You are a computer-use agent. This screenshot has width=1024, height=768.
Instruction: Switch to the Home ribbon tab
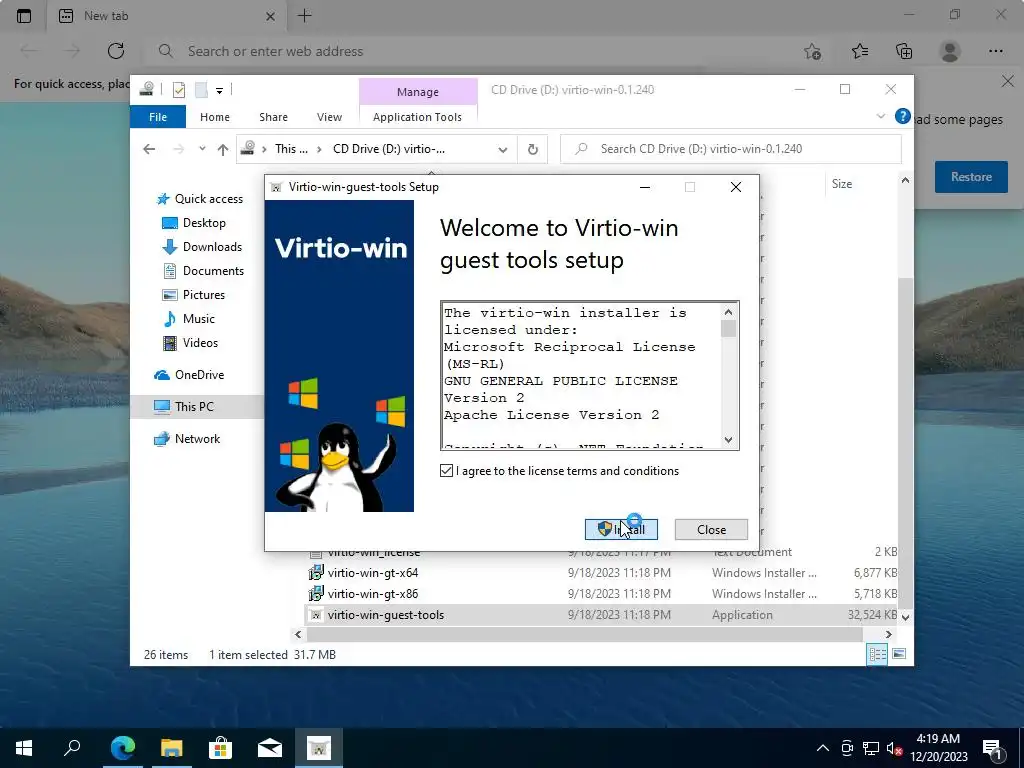pos(215,117)
